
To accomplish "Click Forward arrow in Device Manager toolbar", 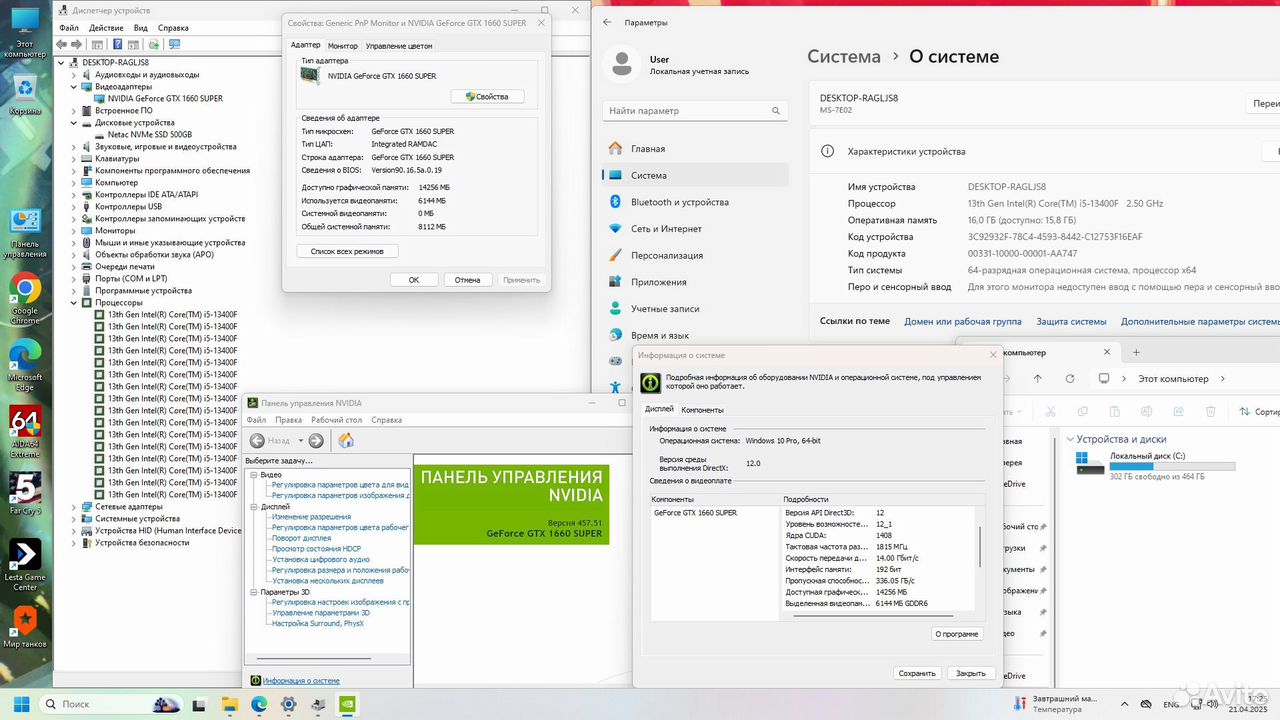I will pyautogui.click(x=76, y=44).
